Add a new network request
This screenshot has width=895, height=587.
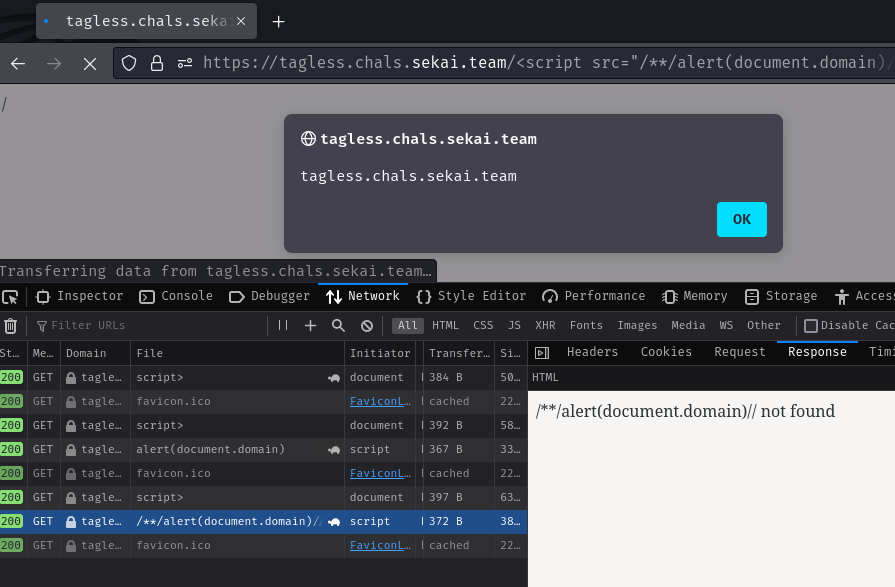click(310, 325)
